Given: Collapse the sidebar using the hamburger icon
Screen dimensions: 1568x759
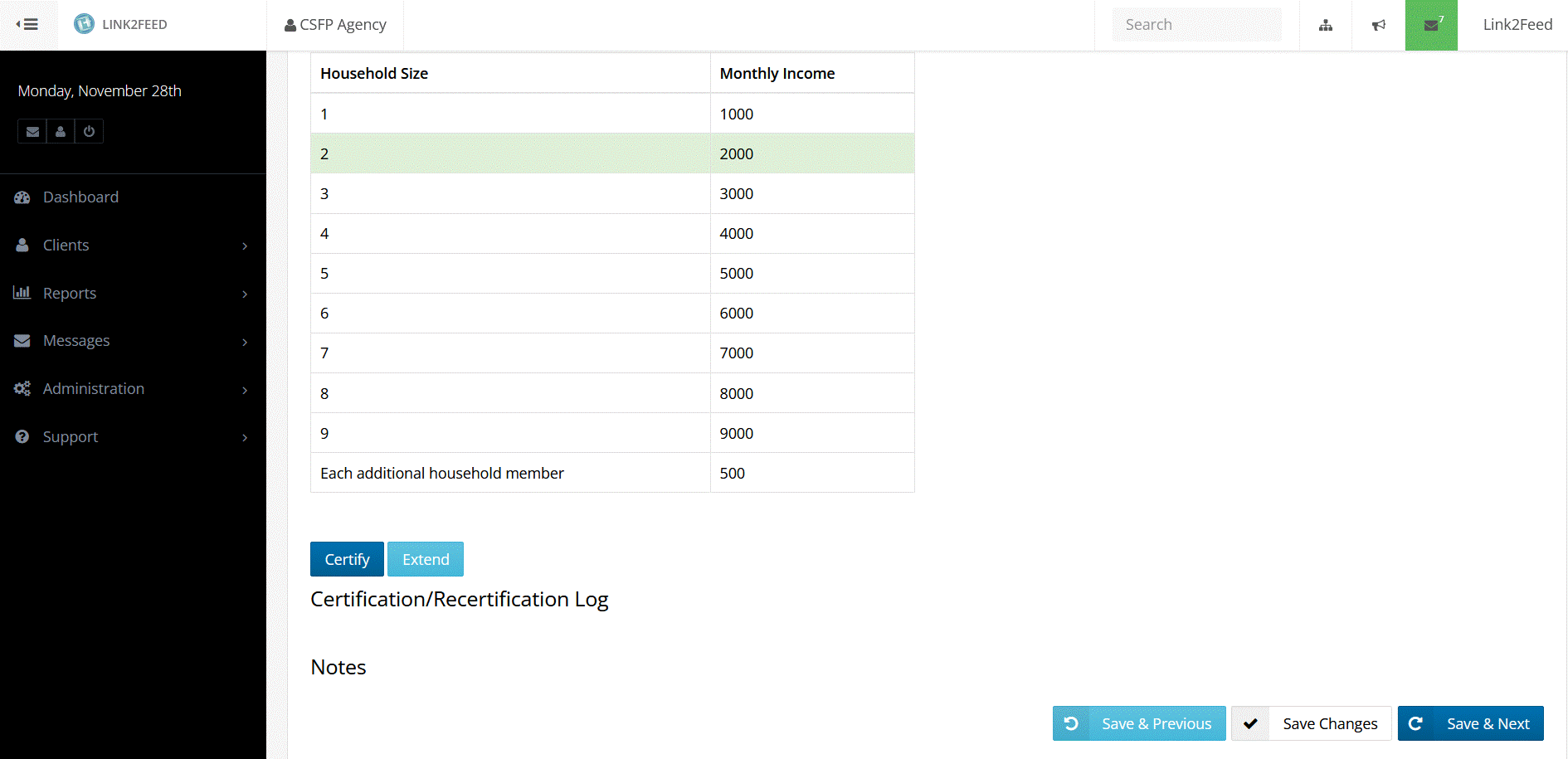Looking at the screenshot, I should click(x=28, y=24).
